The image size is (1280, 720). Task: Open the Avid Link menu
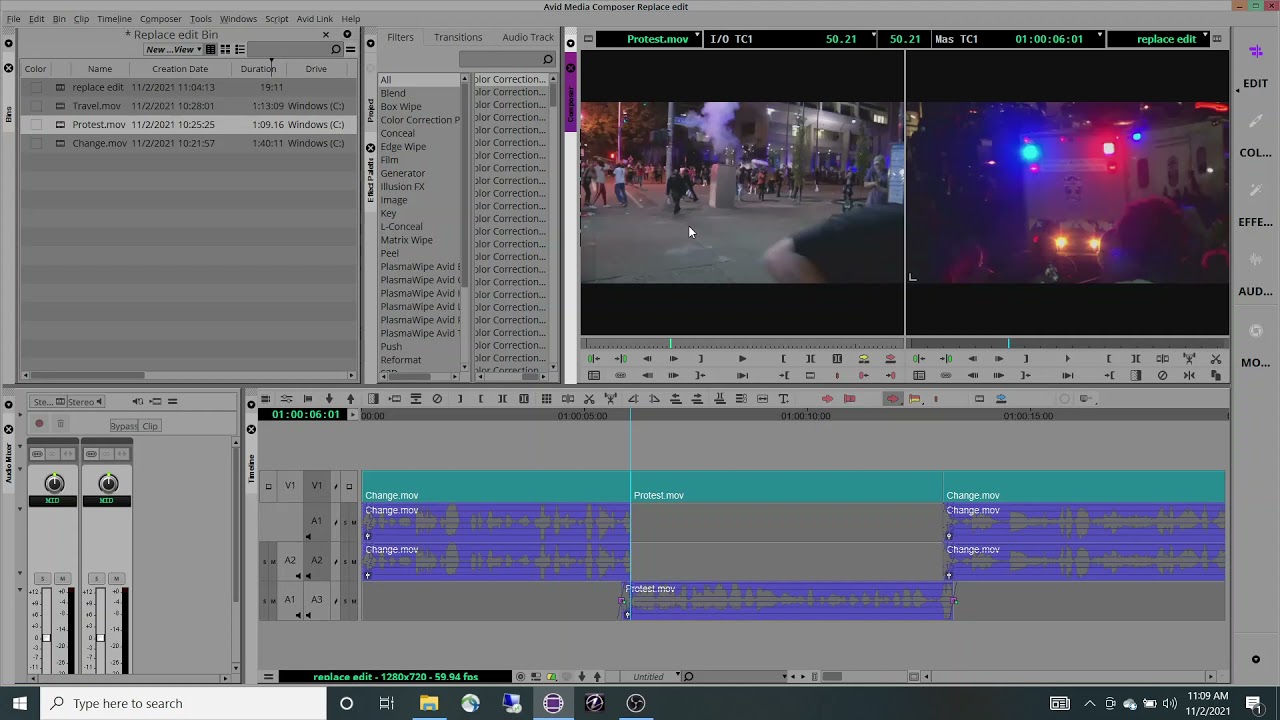(314, 19)
